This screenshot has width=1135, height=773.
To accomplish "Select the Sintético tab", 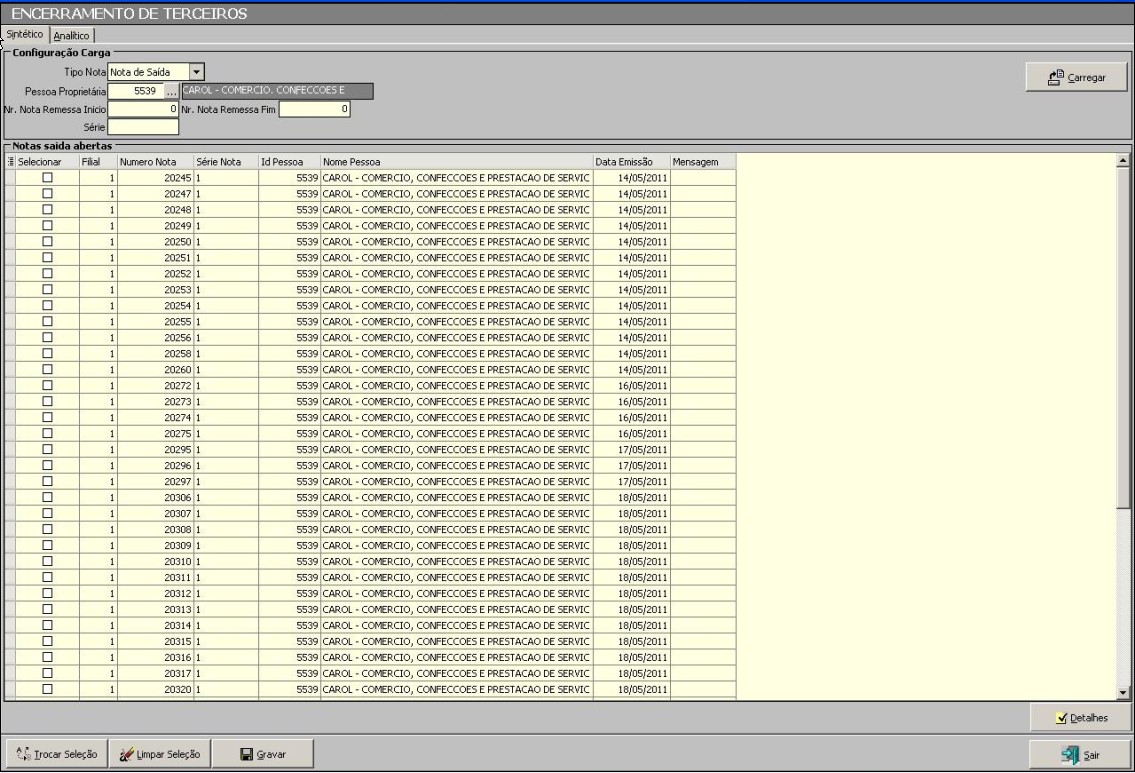I will pos(25,35).
